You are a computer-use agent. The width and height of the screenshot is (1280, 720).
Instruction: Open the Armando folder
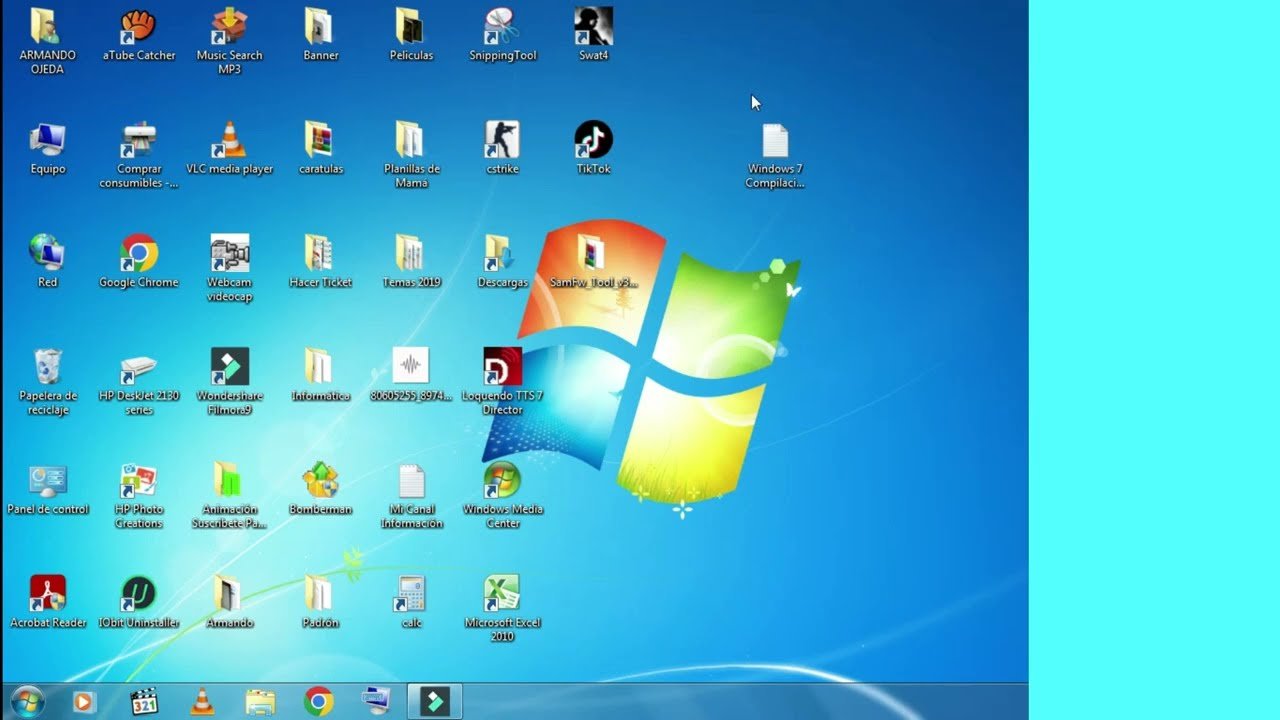(229, 602)
